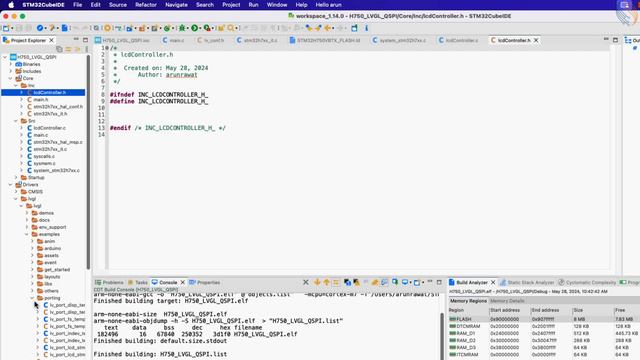This screenshot has width=640, height=360.
Task: Select syscalls.c in the Src folder
Action: (44, 156)
